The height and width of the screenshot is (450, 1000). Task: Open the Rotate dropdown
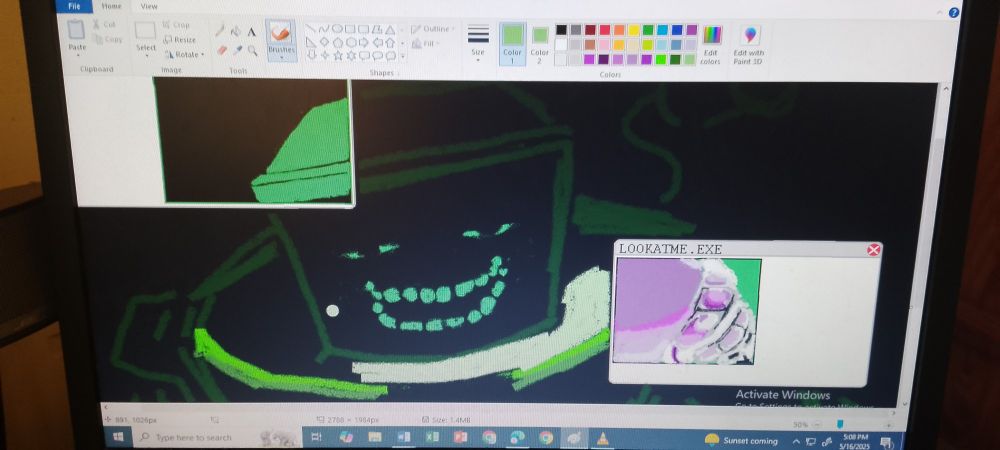coord(184,54)
